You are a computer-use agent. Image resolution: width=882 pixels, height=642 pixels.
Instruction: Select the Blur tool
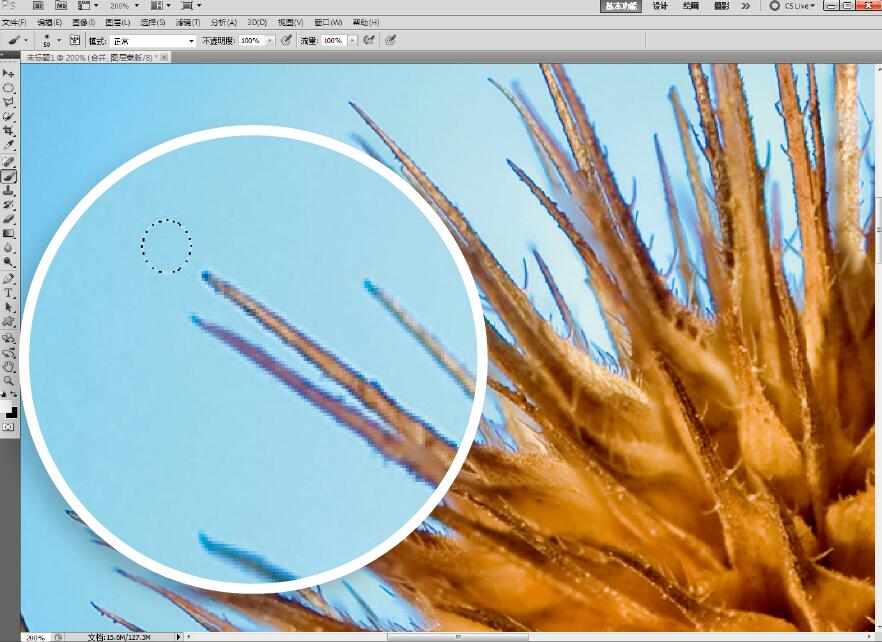pos(8,248)
